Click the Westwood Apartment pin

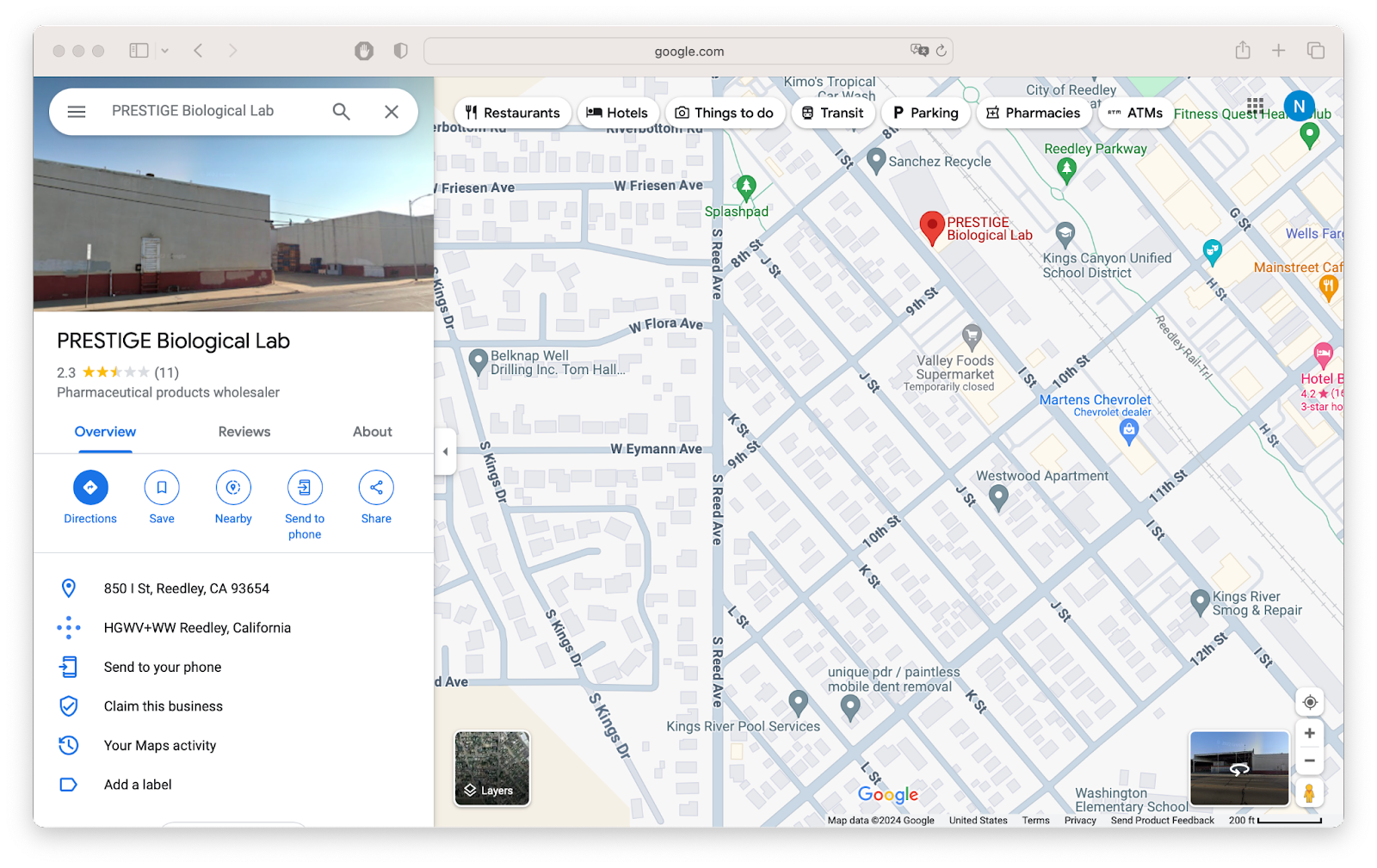coord(998,498)
